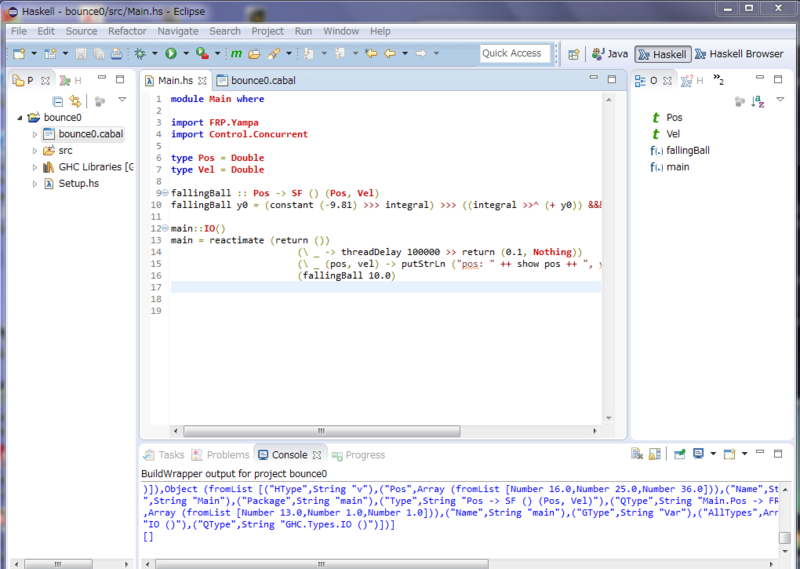Expand the src folder node

coord(35,151)
